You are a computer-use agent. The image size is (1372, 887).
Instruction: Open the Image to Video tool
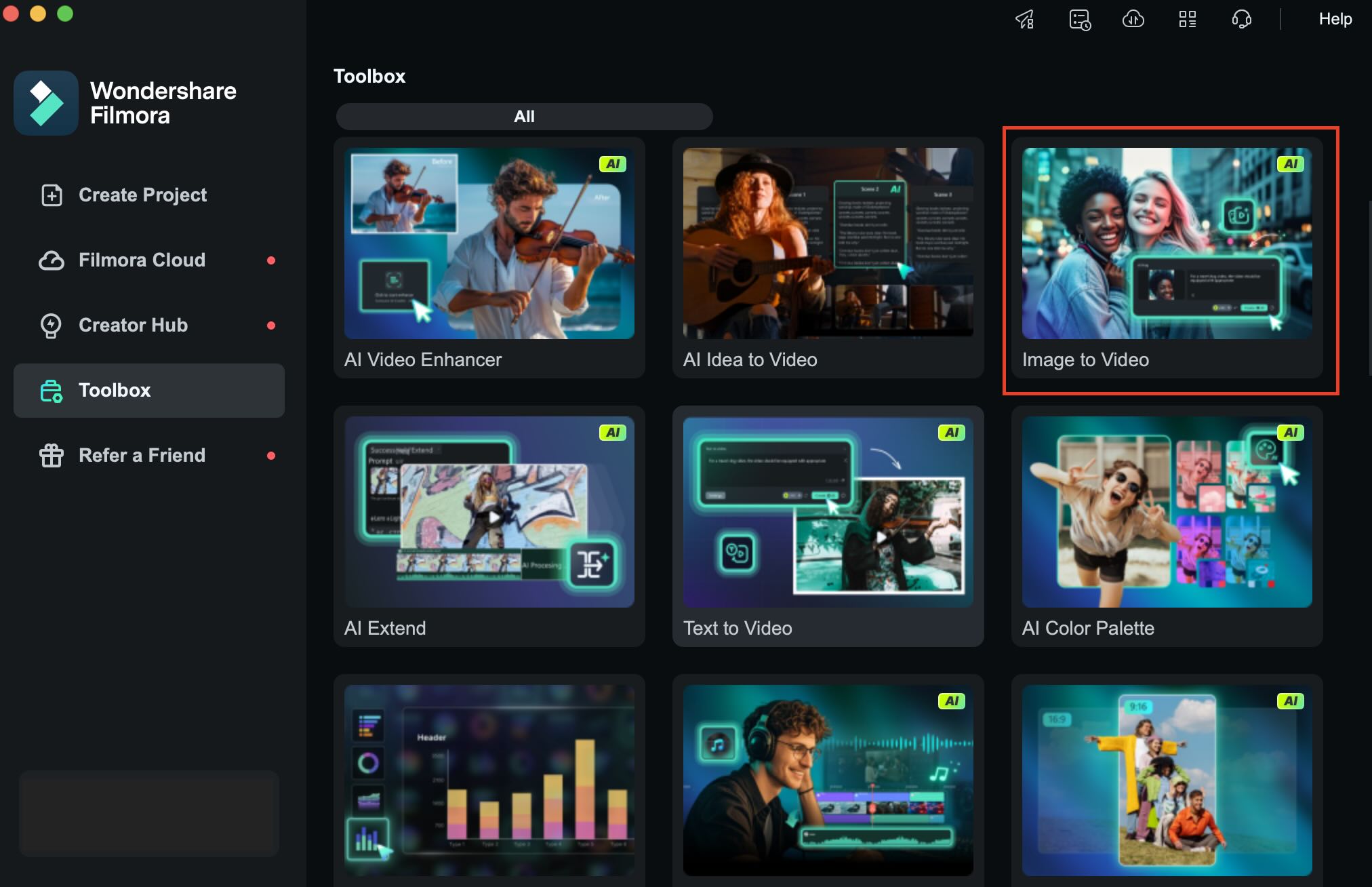coord(1165,258)
